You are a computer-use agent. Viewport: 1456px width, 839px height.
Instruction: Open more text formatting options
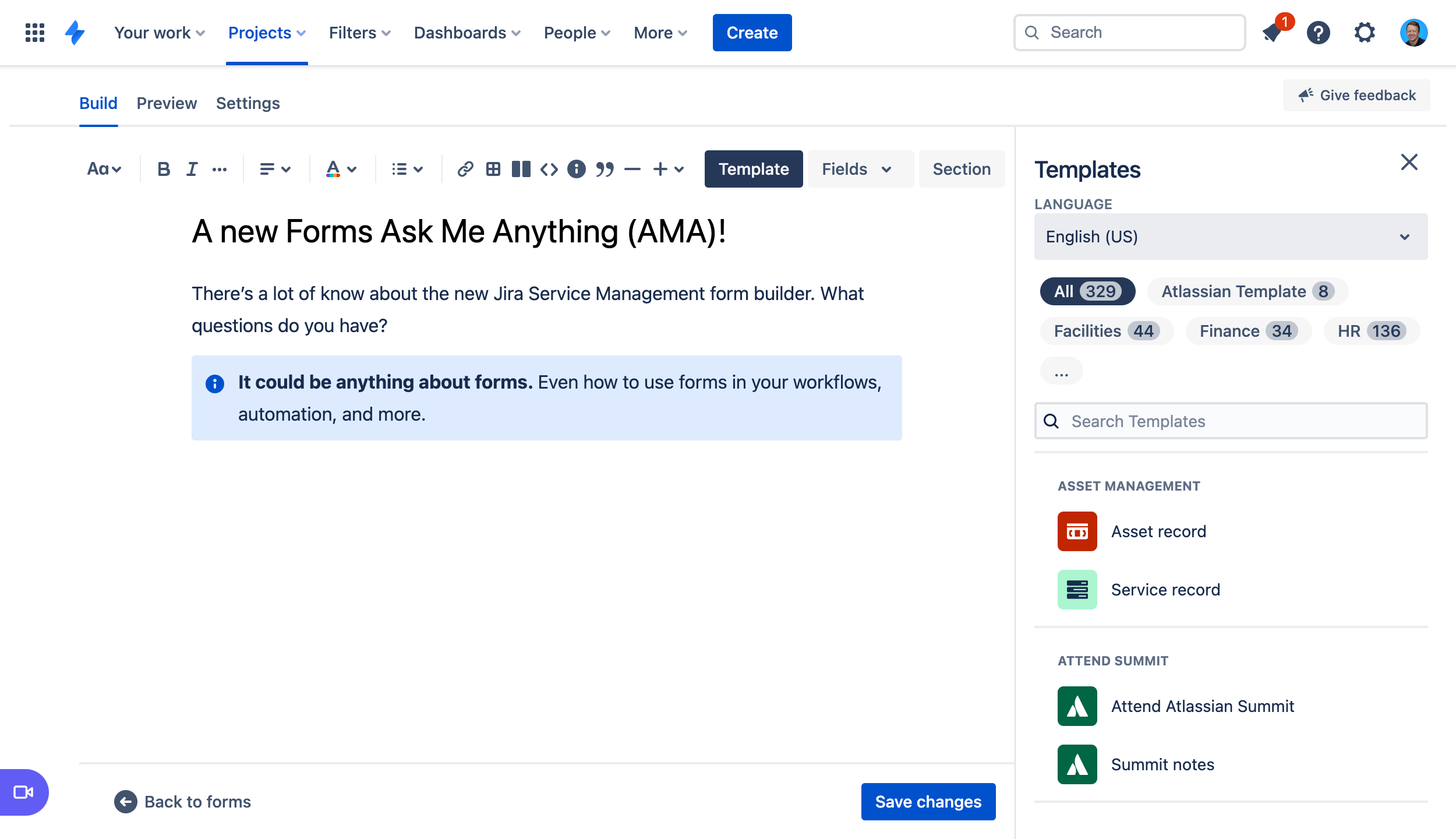[x=220, y=170]
